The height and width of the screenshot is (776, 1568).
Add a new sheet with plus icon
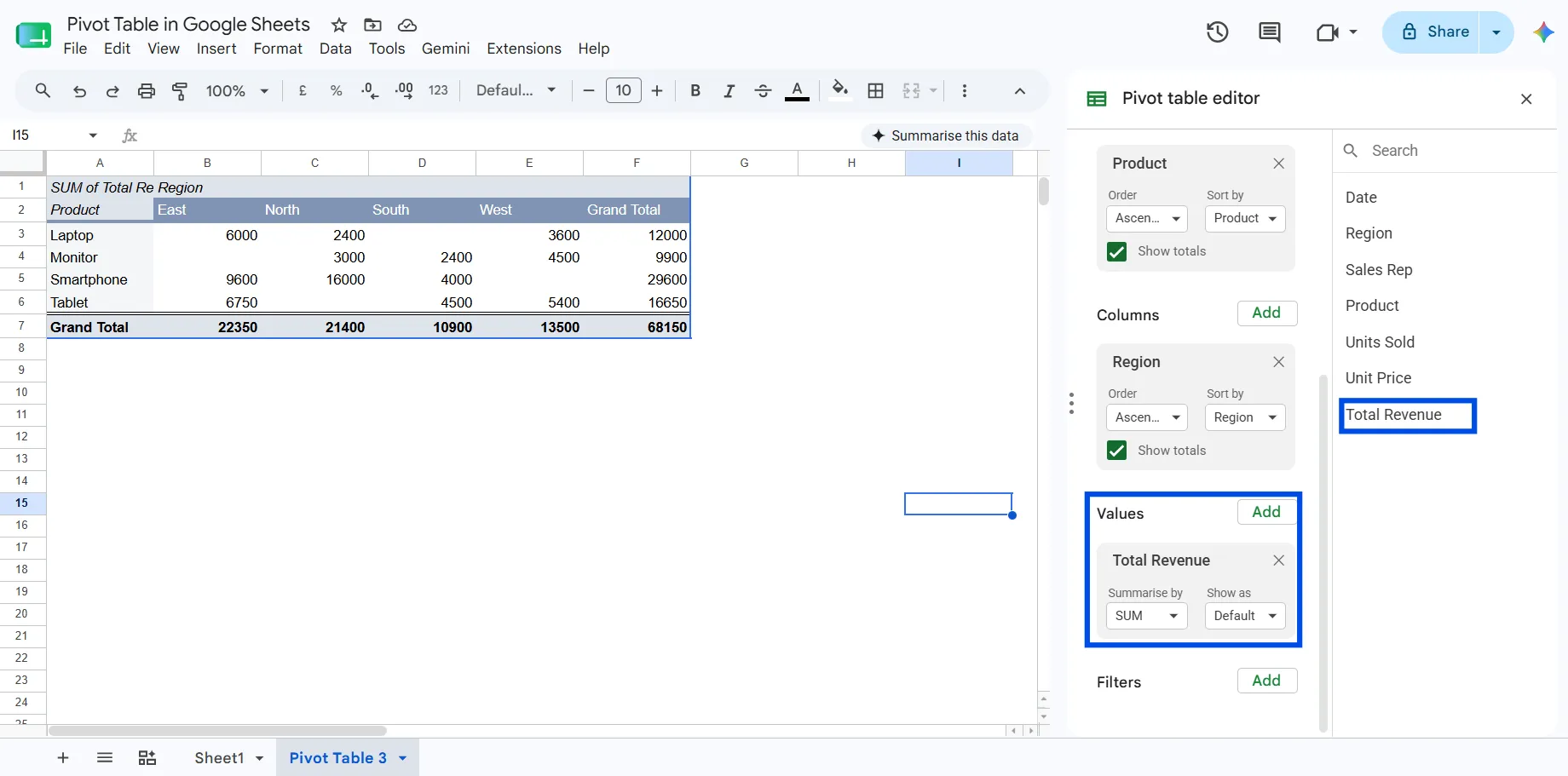[62, 757]
